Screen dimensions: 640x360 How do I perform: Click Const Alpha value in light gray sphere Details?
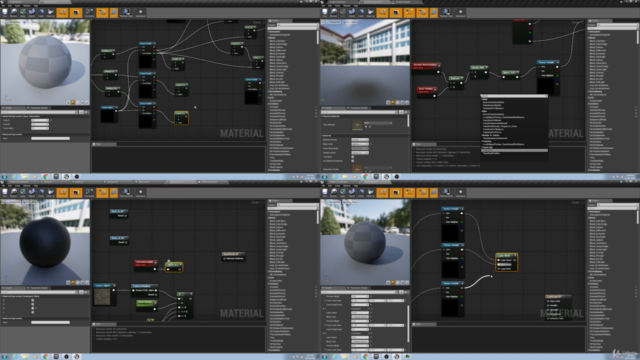click(40, 128)
